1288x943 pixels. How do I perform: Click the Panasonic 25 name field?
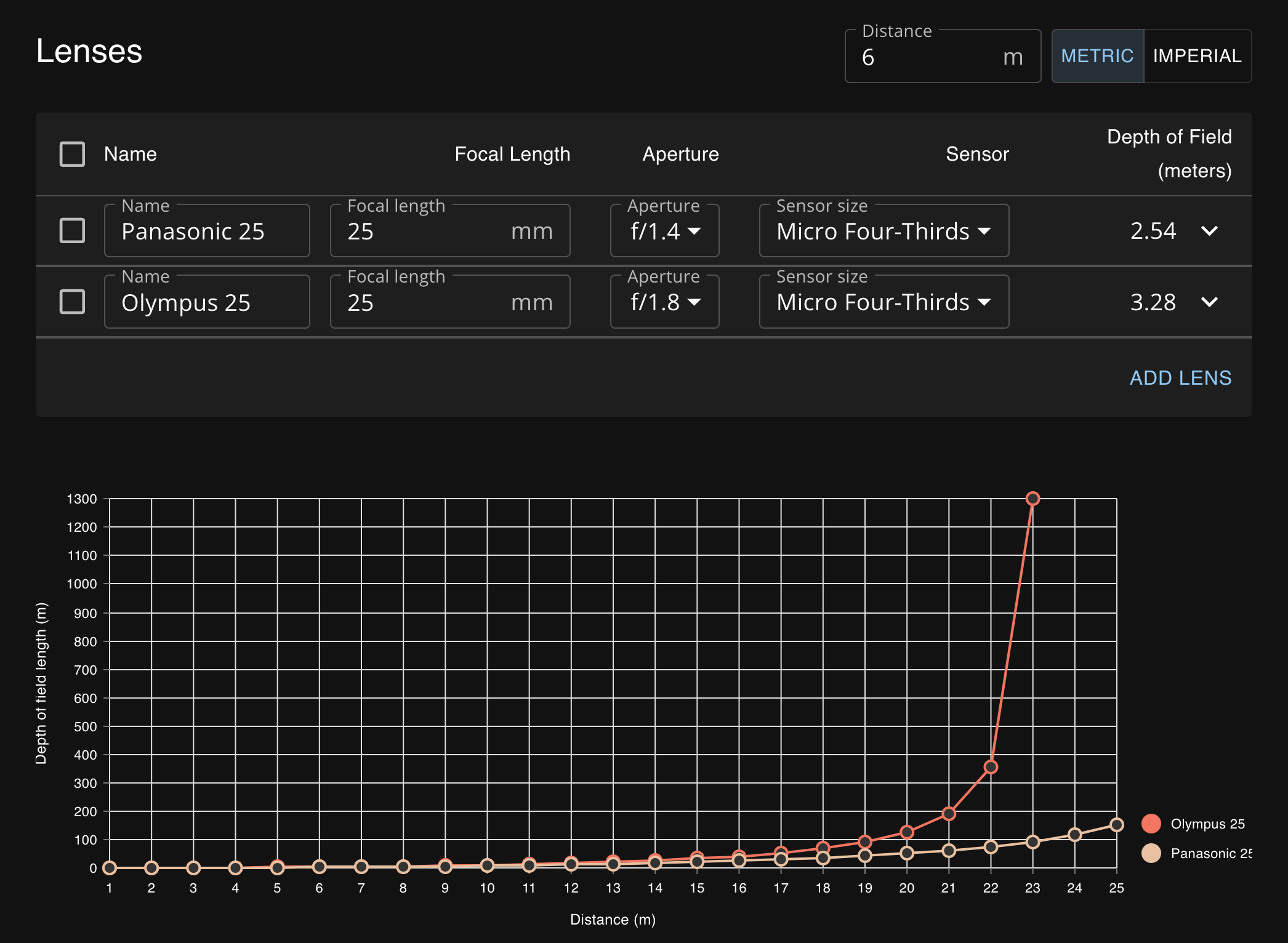(x=206, y=231)
